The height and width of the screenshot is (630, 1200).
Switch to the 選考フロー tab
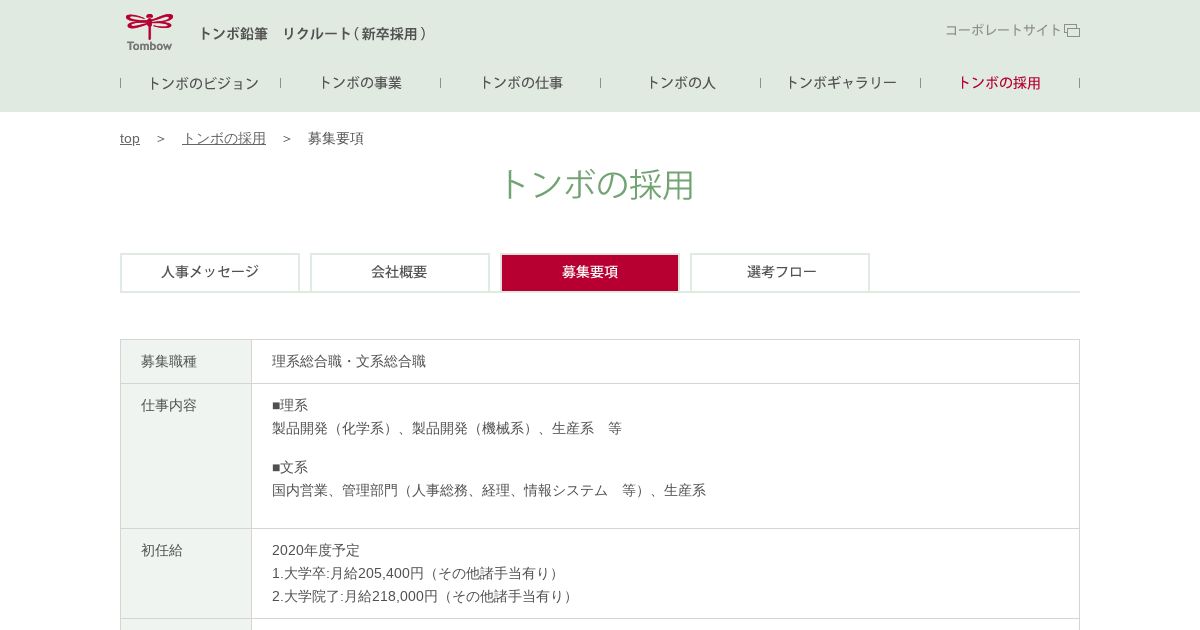[x=780, y=272]
